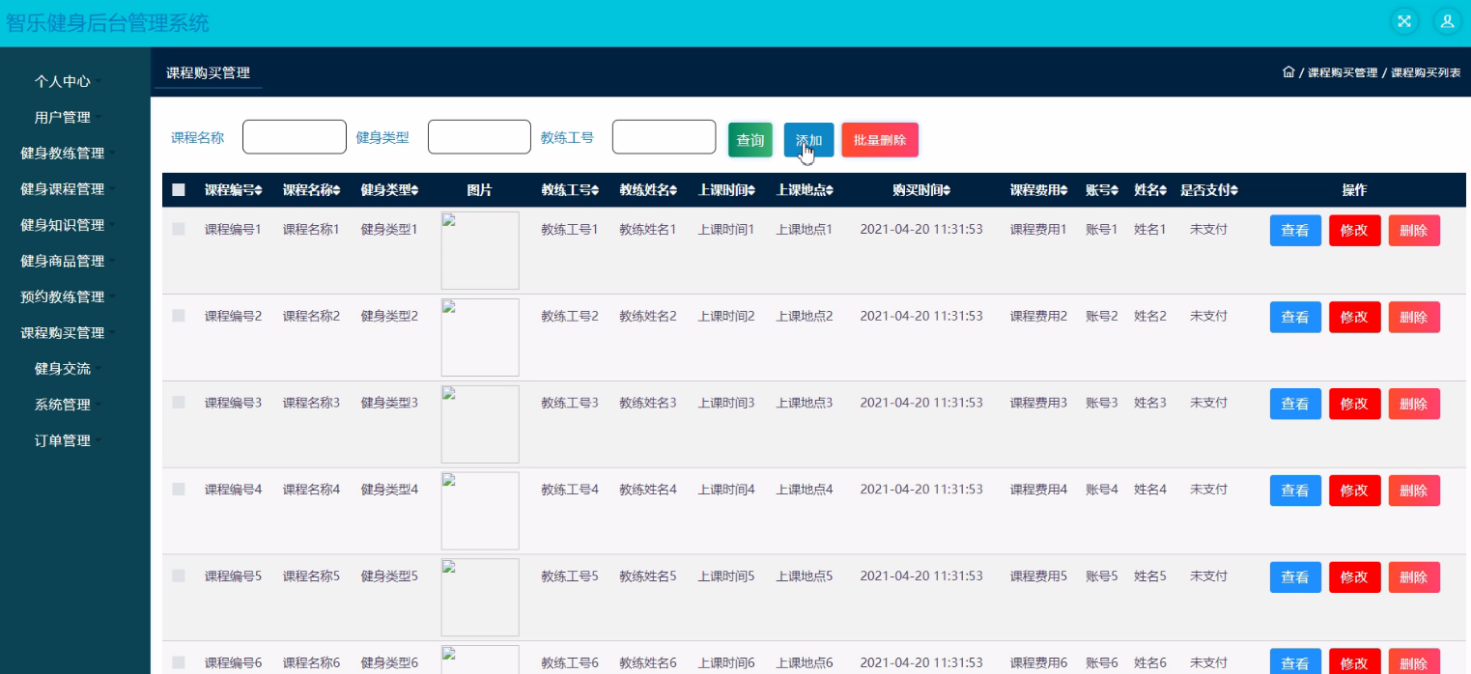Sort by 购买时间 column arrows
The height and width of the screenshot is (674, 1471).
[947, 190]
